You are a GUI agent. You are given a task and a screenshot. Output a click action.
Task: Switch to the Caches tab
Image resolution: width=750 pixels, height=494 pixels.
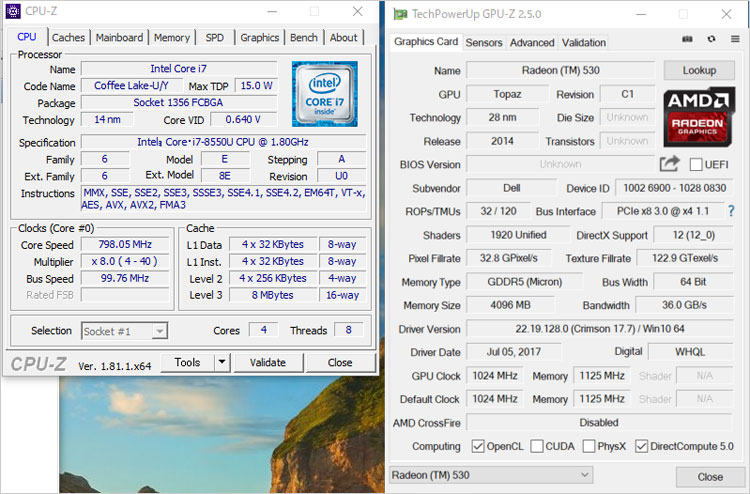click(x=68, y=38)
